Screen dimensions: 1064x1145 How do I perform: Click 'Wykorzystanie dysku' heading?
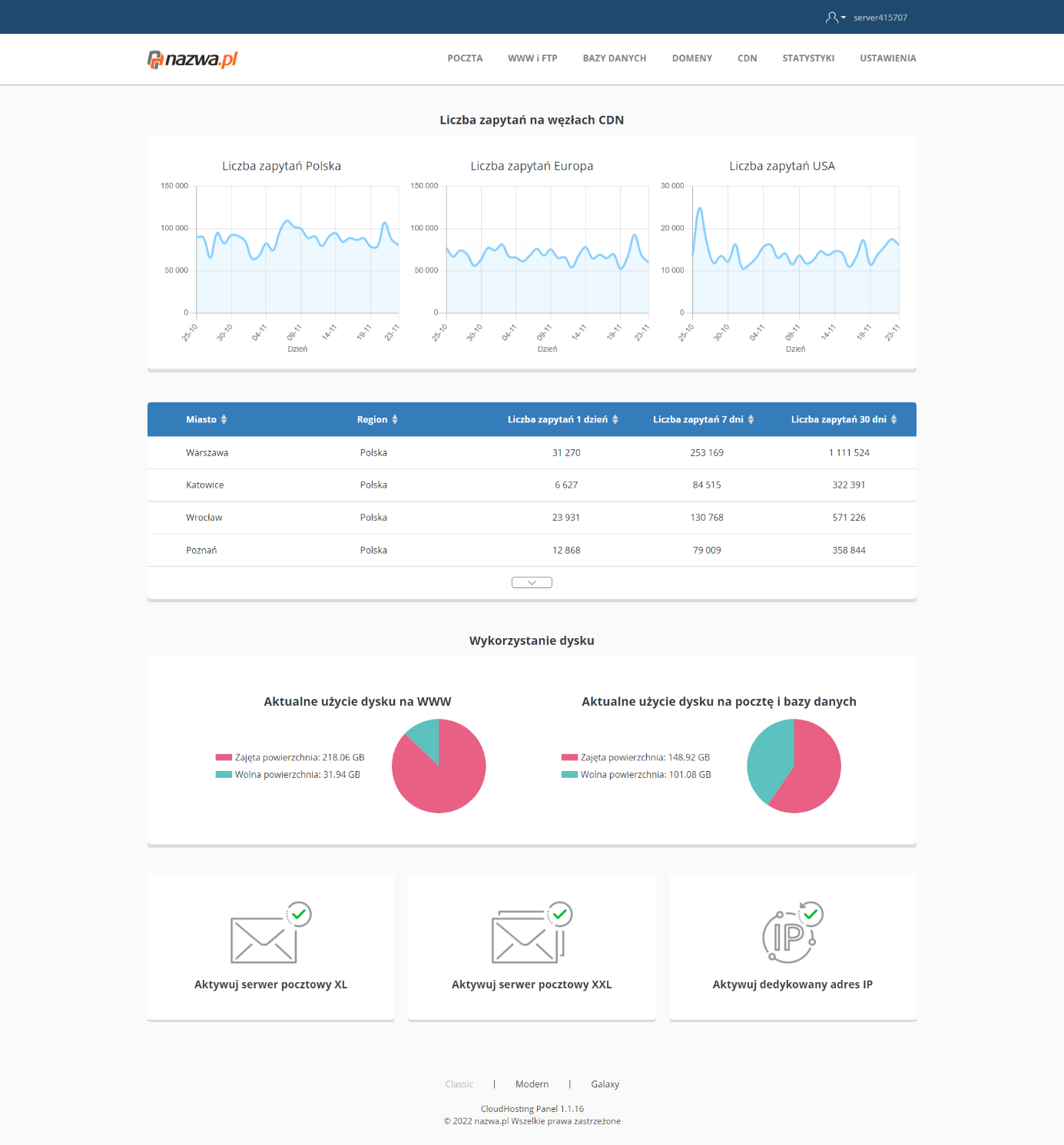[532, 640]
